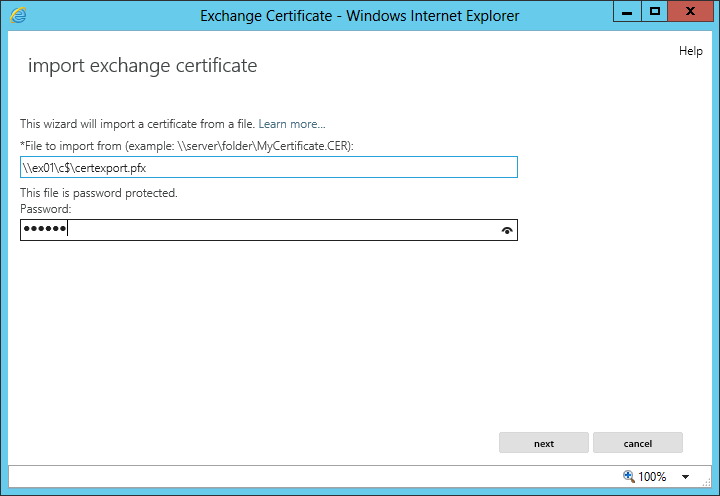The image size is (720, 496).
Task: Follow the Learn more link
Action: click(x=292, y=124)
